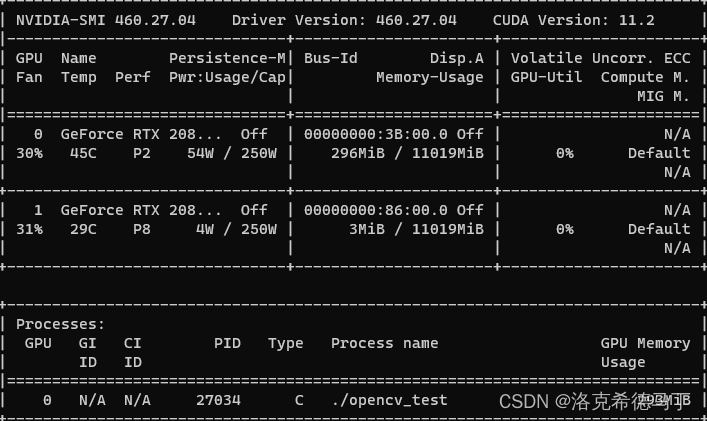Click the Fan column header
Image resolution: width=707 pixels, height=421 pixels.
pyautogui.click(x=29, y=78)
